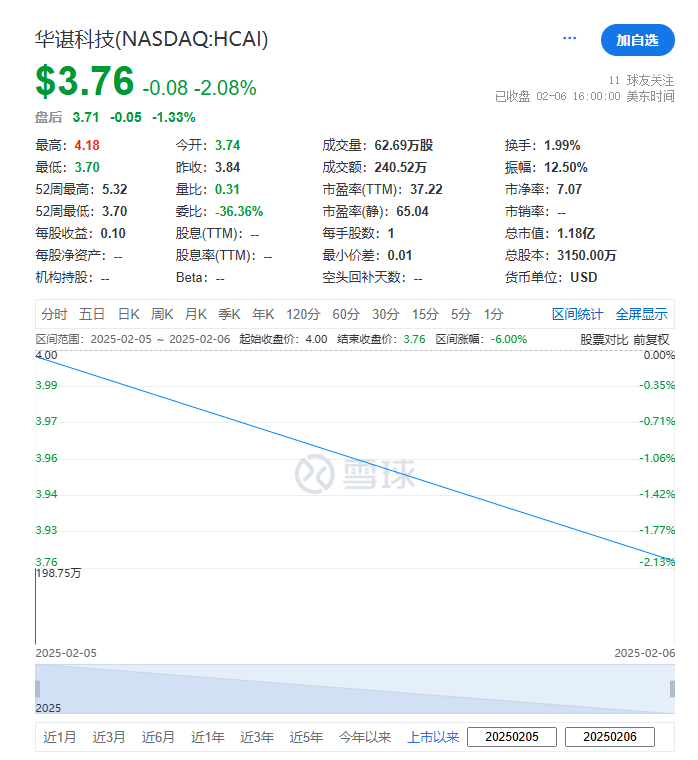Select the 近5年 time range
The height and width of the screenshot is (760, 698).
coord(306,737)
